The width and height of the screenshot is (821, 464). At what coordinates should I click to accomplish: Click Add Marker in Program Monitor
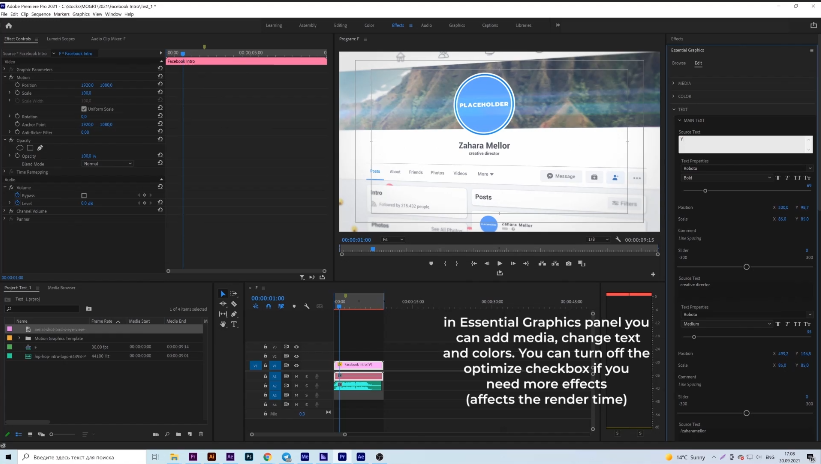[431, 263]
